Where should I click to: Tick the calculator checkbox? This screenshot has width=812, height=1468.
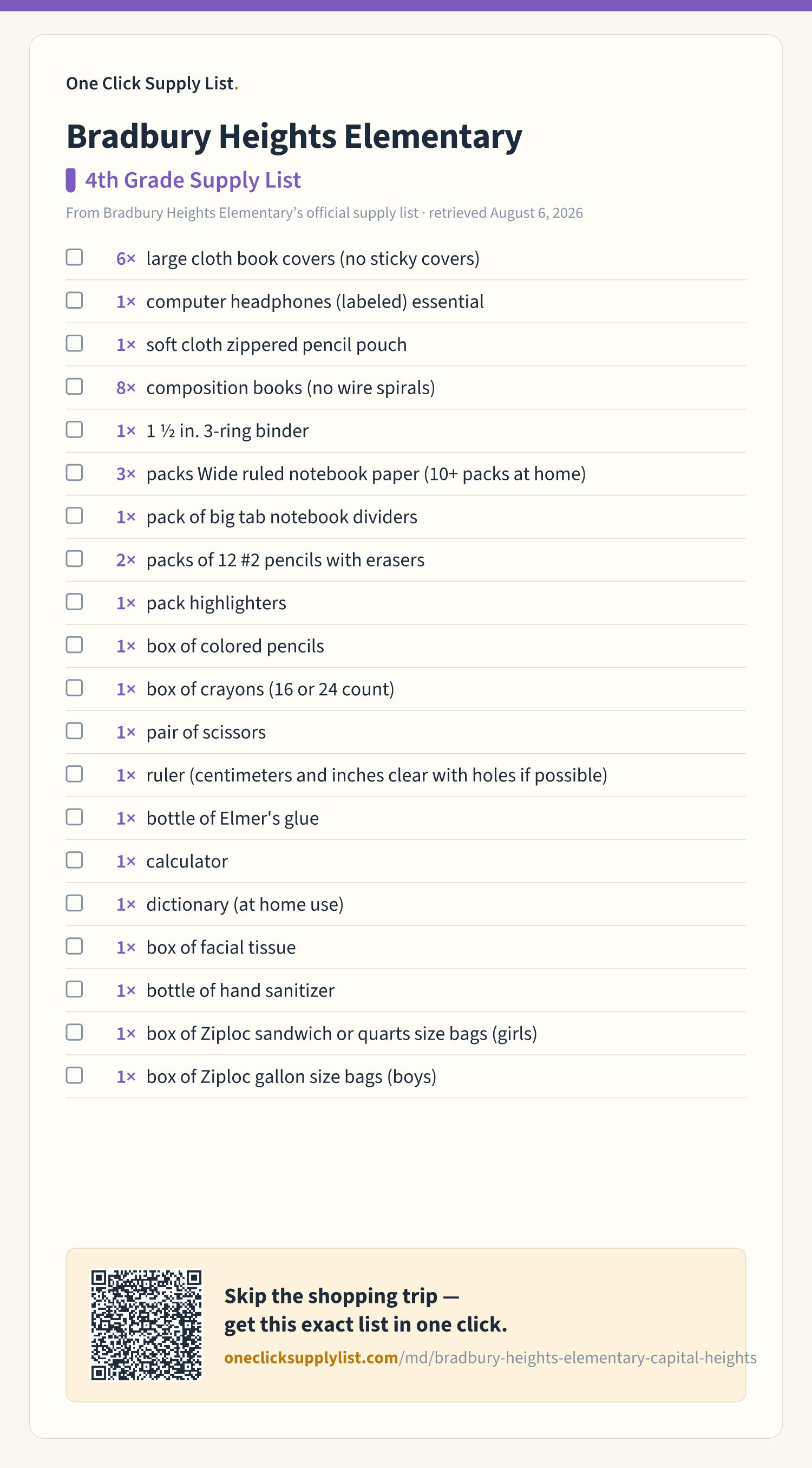point(74,860)
